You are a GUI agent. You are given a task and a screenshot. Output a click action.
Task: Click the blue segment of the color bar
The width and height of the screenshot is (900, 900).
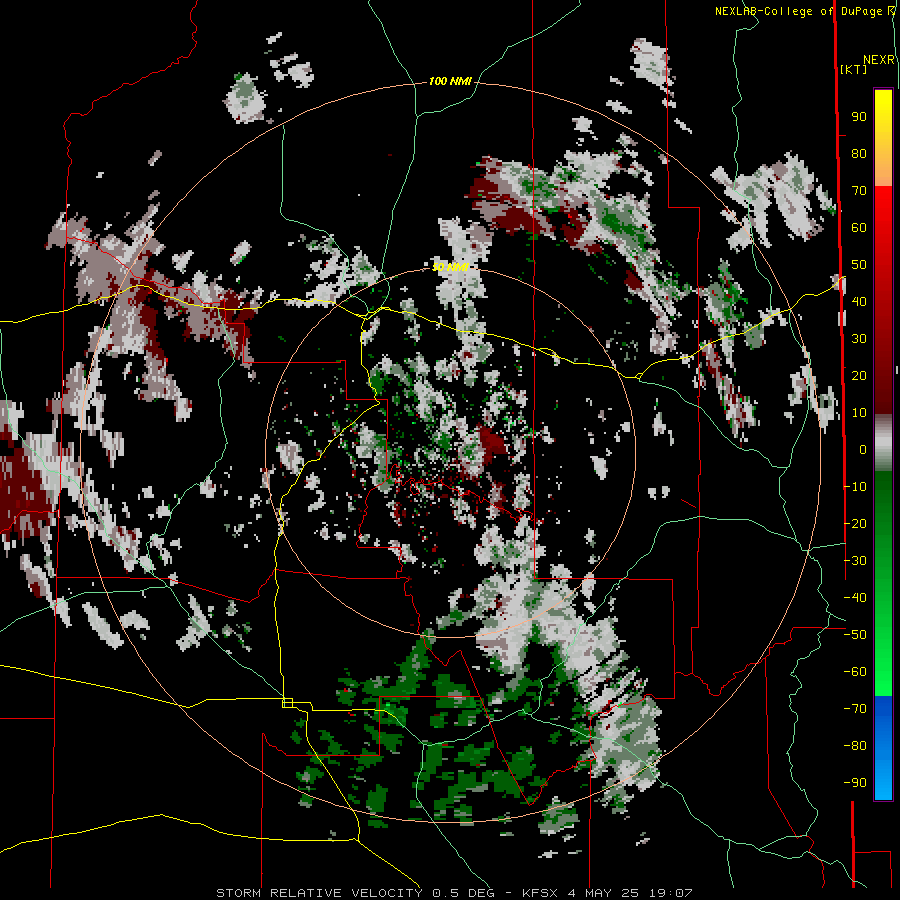point(883,747)
